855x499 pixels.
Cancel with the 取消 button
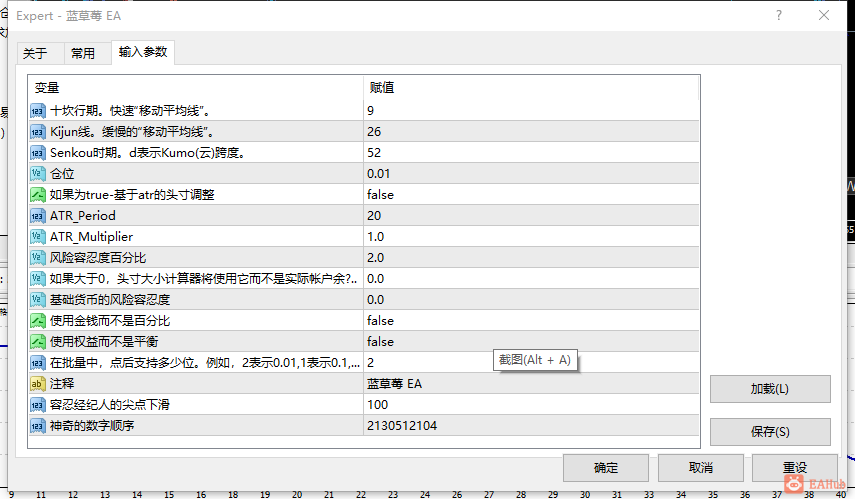click(701, 468)
